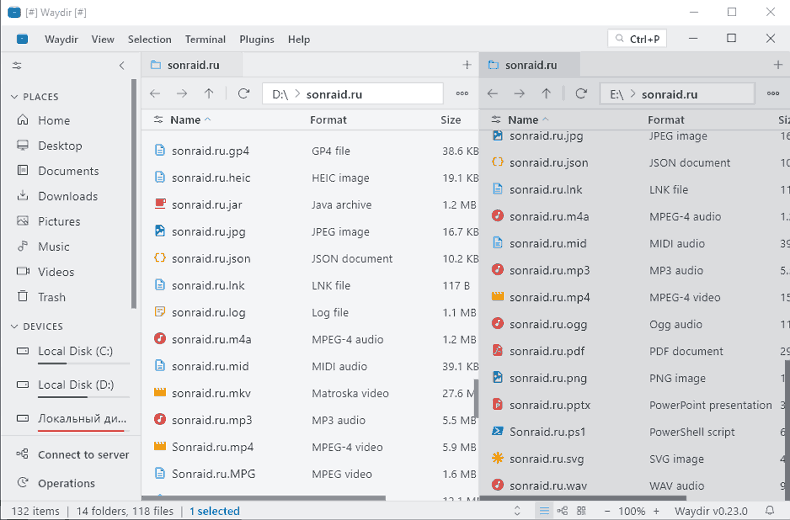Refresh the D:\ sonraid.ru pane
Image resolution: width=790 pixels, height=520 pixels.
pyautogui.click(x=244, y=93)
